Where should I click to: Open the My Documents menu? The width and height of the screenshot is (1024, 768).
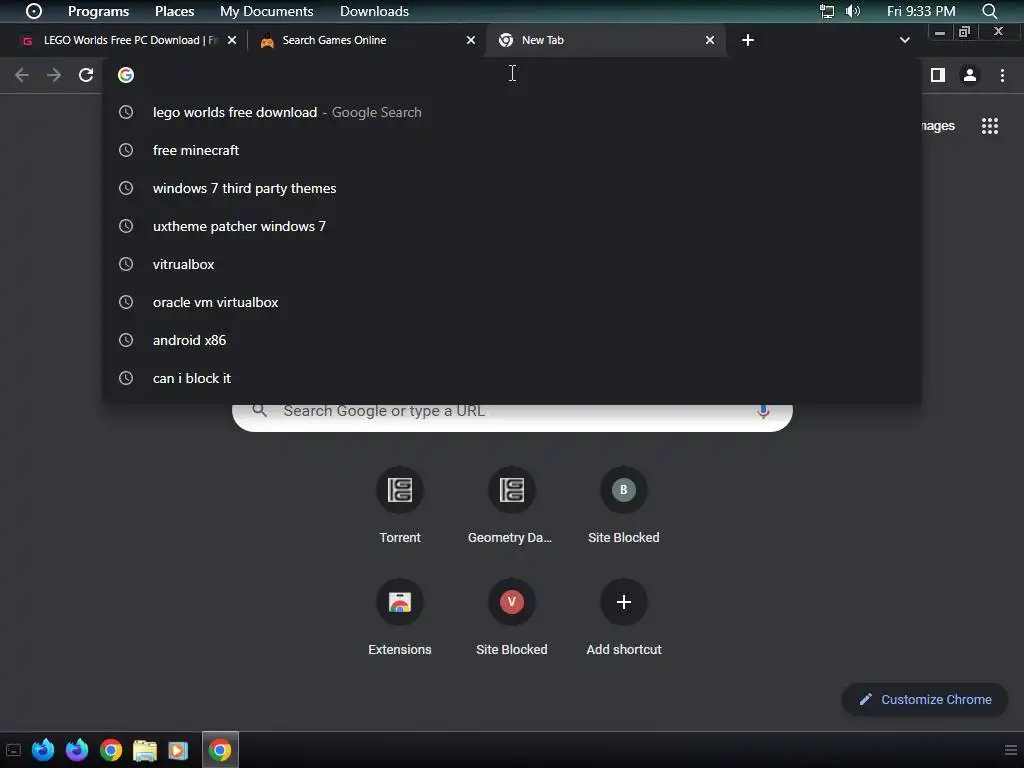coord(266,11)
